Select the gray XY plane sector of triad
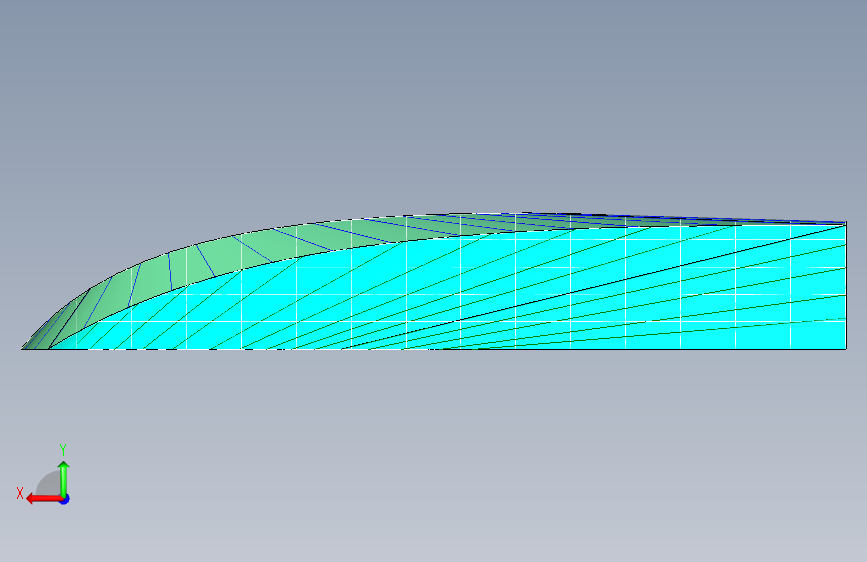The image size is (867, 562). pyautogui.click(x=50, y=485)
